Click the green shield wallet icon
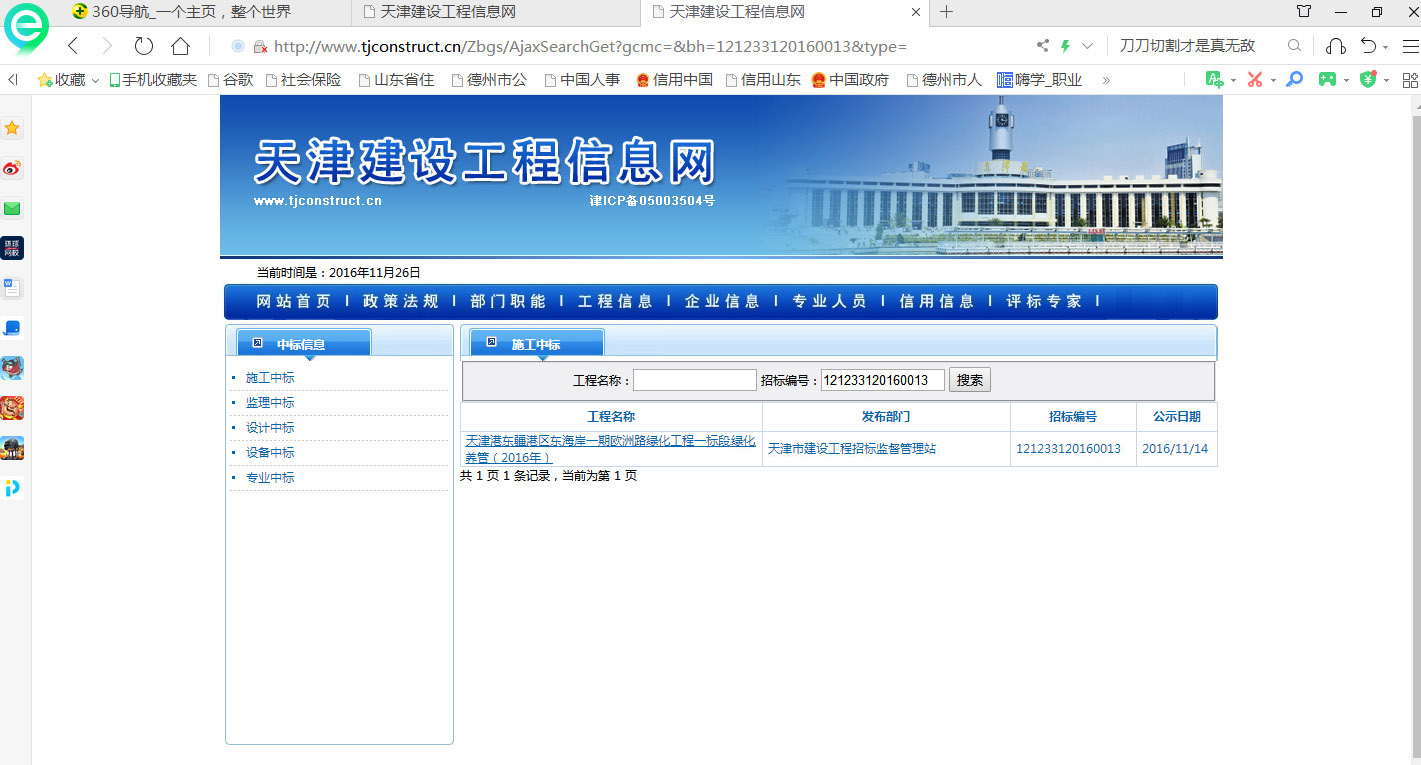Image resolution: width=1421 pixels, height=765 pixels. coord(1368,79)
